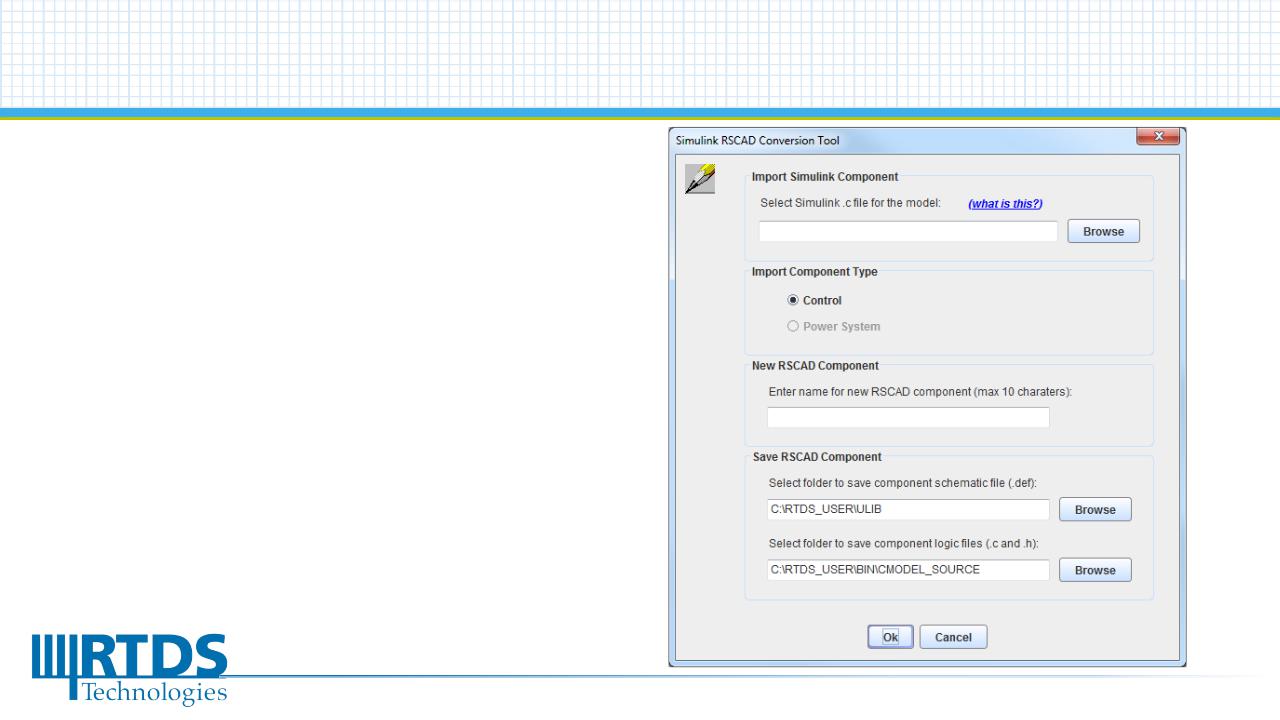Click 'Enter name for new RSCAD component' label
The image size is (1280, 720).
coord(920,392)
